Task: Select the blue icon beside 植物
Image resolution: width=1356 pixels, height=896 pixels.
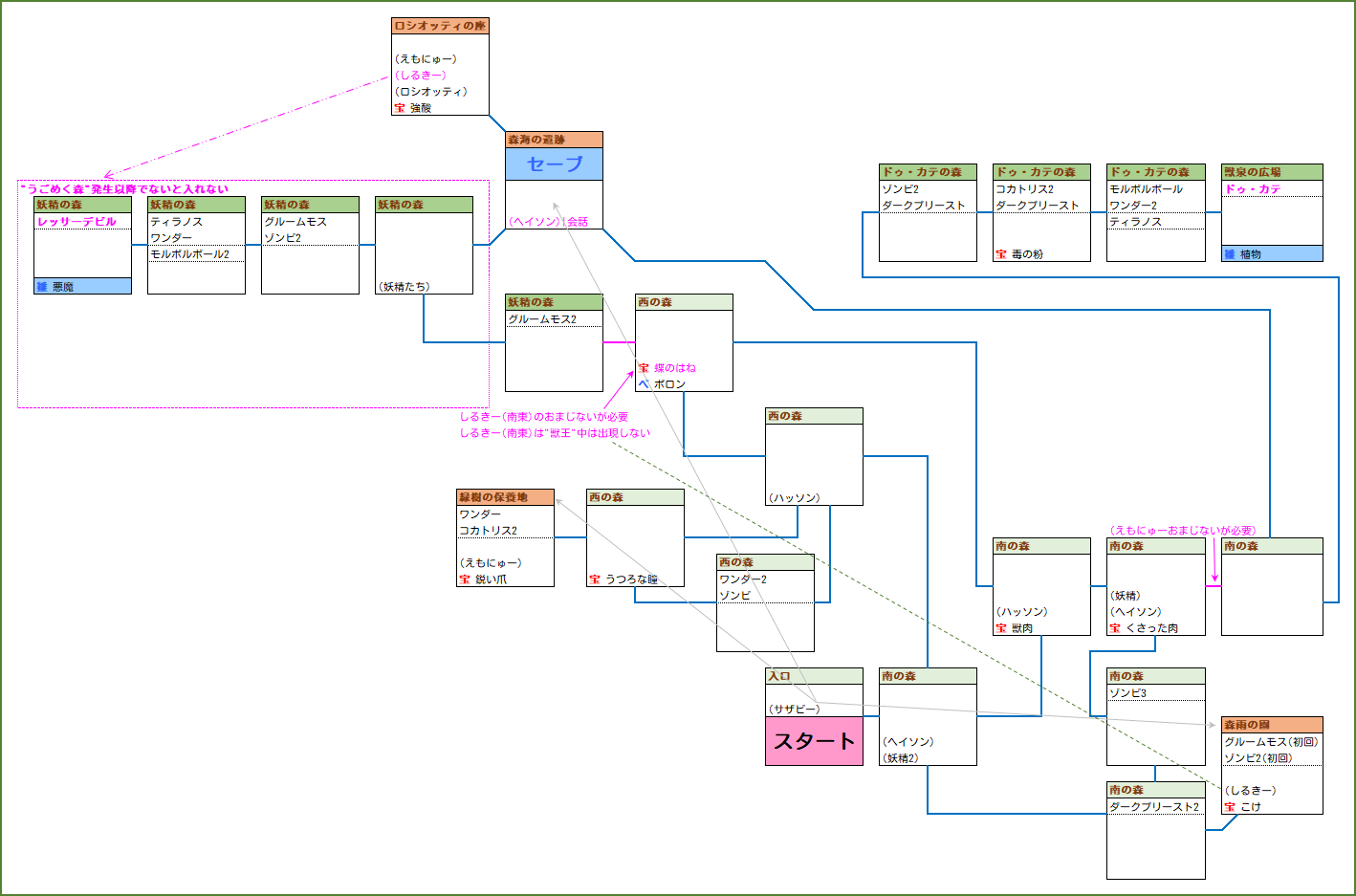Action: point(1230,254)
